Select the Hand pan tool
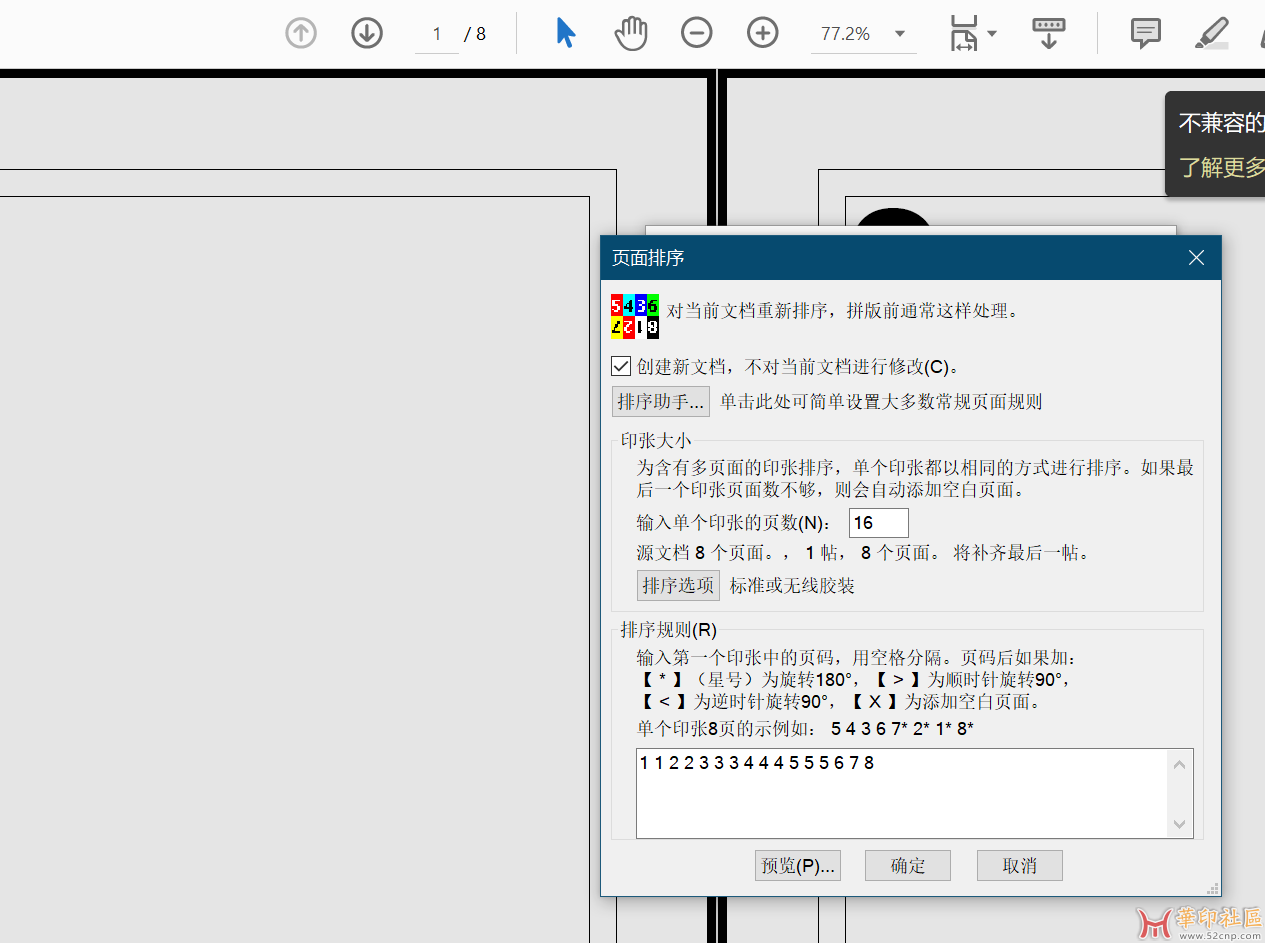 click(x=630, y=33)
